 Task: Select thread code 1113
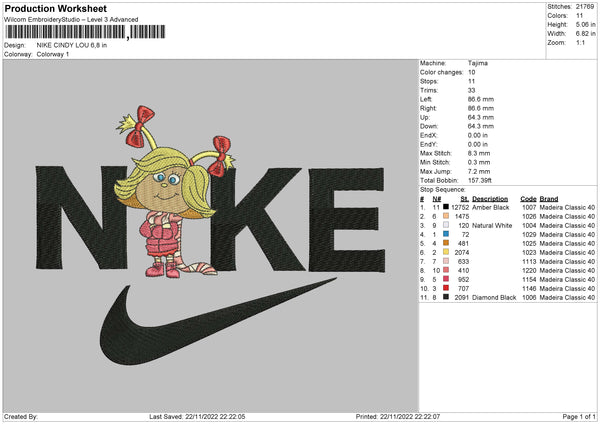click(529, 262)
